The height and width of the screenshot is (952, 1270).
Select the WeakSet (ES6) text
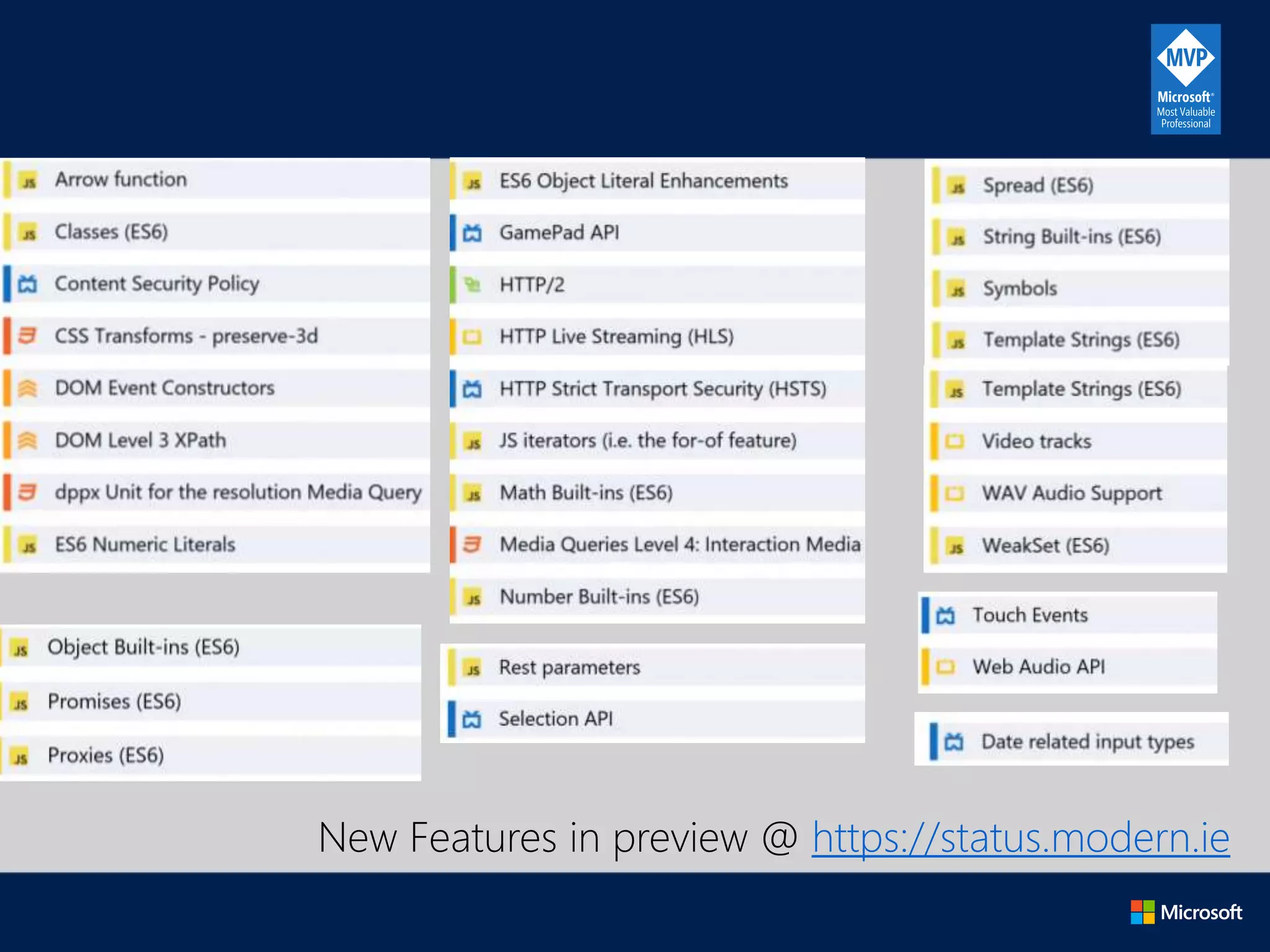click(1046, 546)
